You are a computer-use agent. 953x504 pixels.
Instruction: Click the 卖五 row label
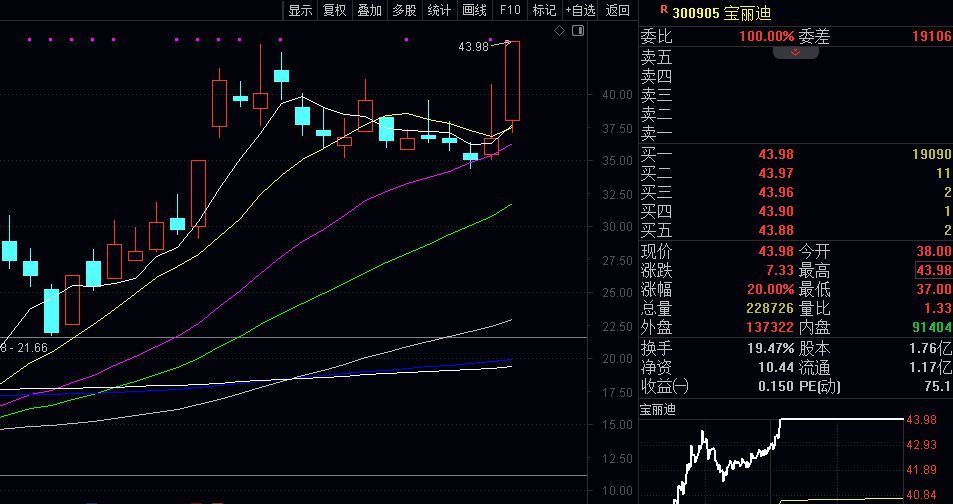point(657,58)
